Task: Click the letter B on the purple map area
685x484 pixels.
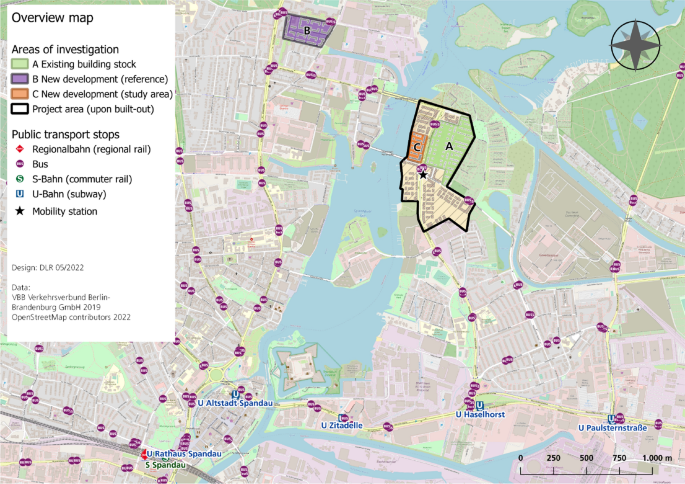Action: 307,31
